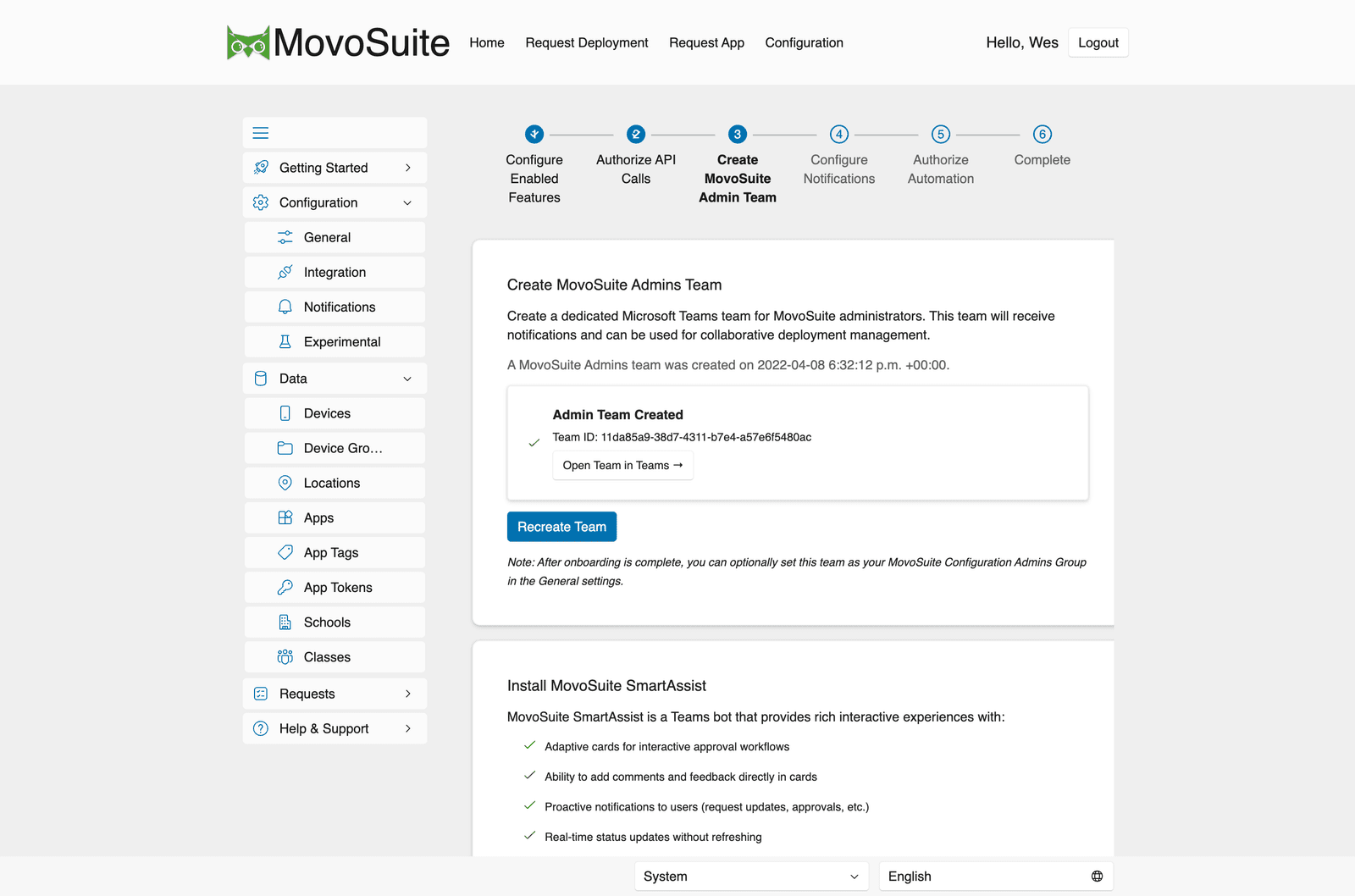
Task: Open the App Tags sidebar item
Action: pyautogui.click(x=335, y=552)
